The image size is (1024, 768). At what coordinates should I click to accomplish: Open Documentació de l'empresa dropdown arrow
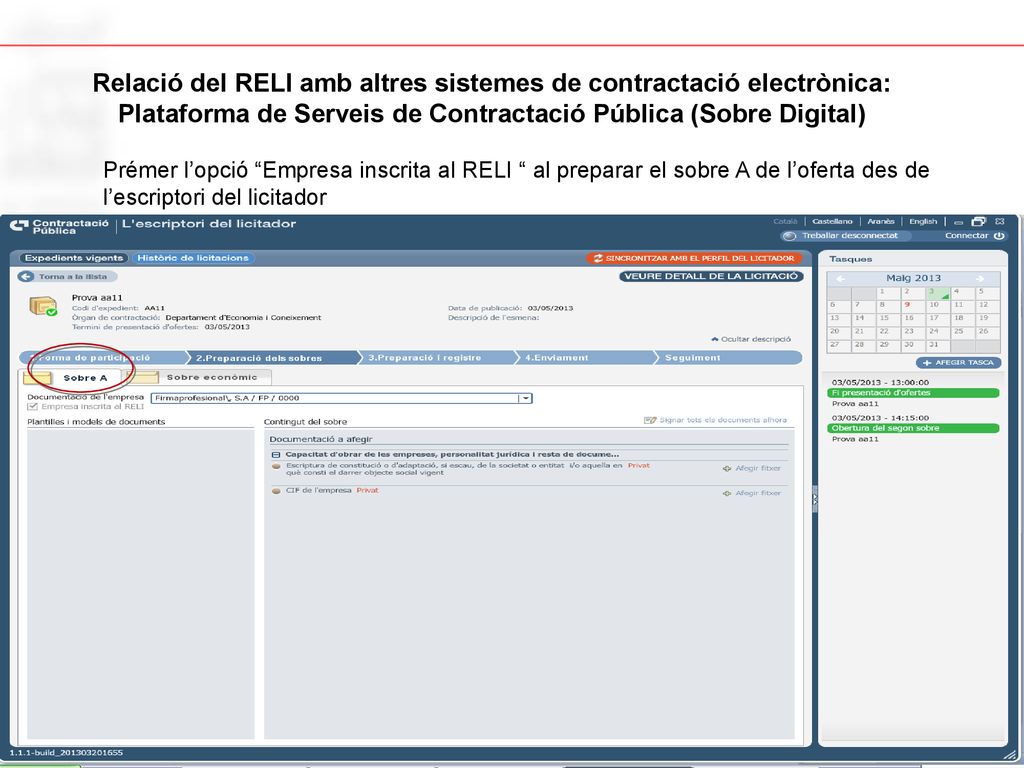525,398
